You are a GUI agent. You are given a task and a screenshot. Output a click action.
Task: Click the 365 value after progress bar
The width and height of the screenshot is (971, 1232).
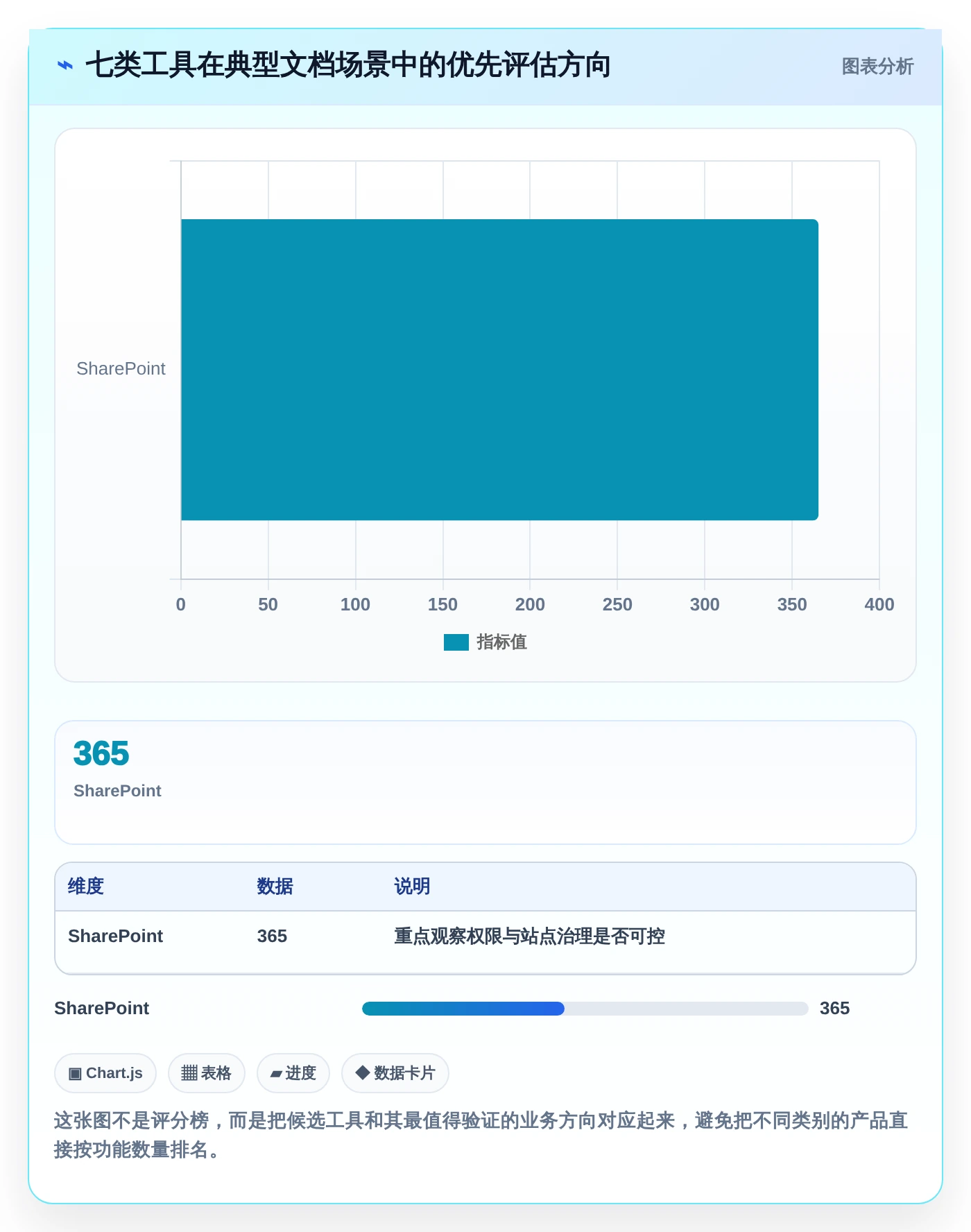(x=834, y=1008)
